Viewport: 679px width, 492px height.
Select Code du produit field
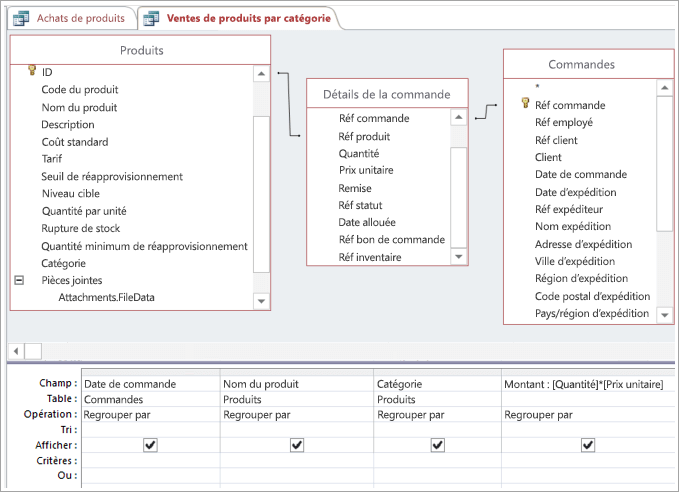click(80, 90)
